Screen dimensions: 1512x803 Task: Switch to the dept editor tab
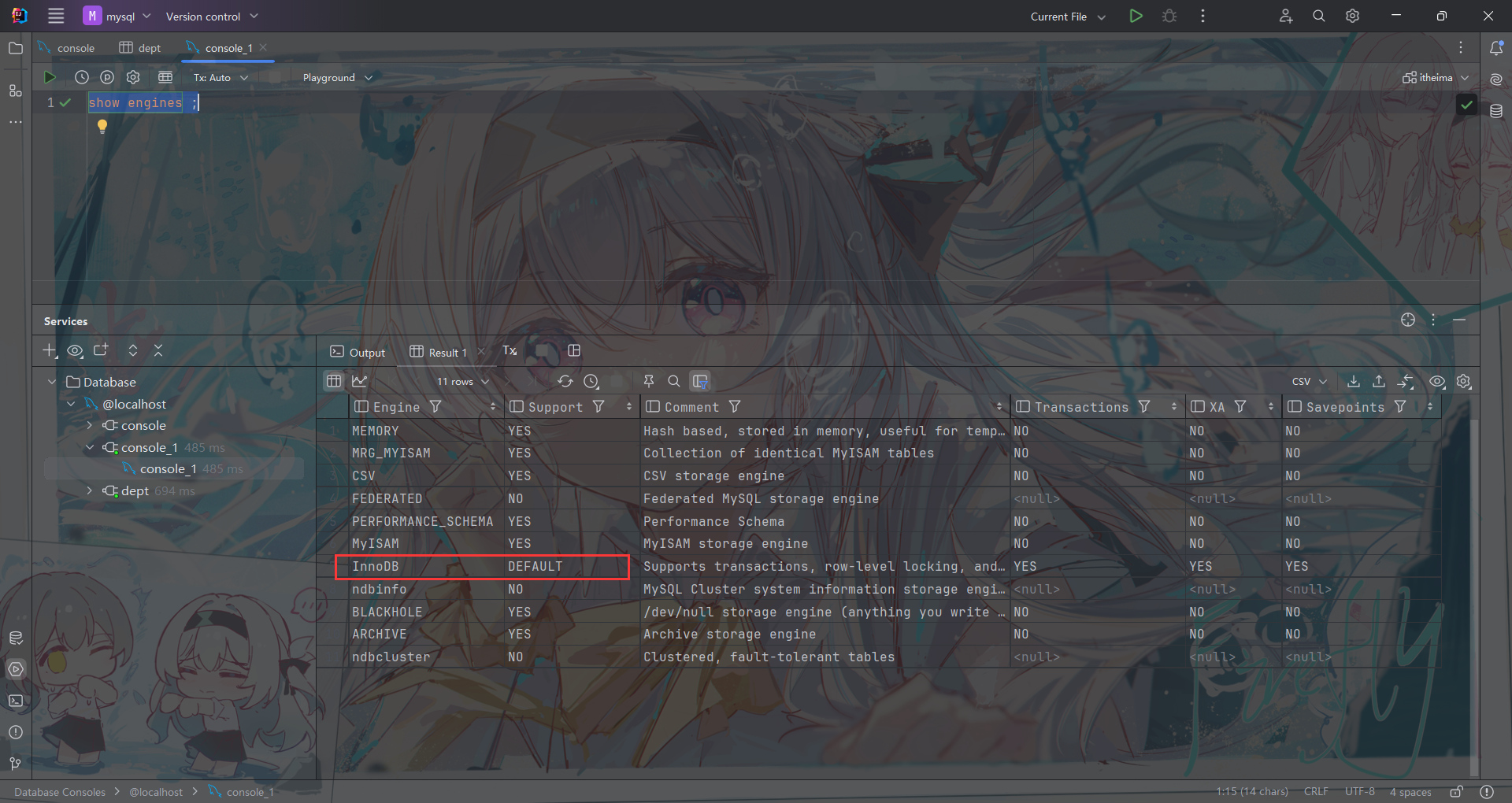140,48
